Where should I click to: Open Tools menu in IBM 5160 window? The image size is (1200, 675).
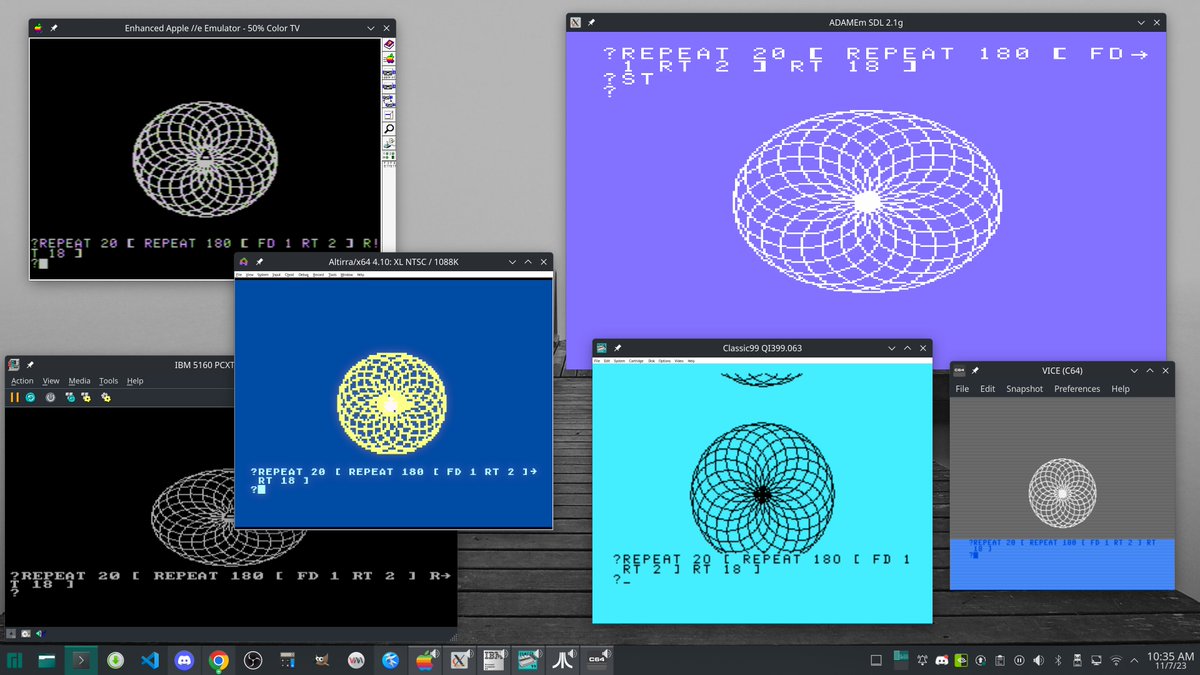pyautogui.click(x=108, y=381)
